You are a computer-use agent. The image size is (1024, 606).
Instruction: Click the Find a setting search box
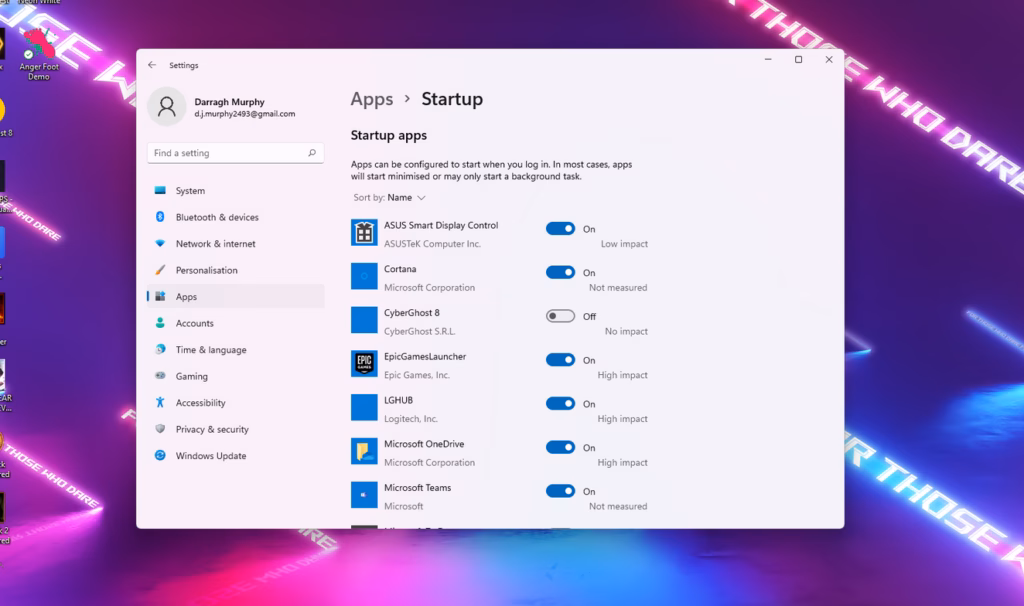pyautogui.click(x=236, y=153)
